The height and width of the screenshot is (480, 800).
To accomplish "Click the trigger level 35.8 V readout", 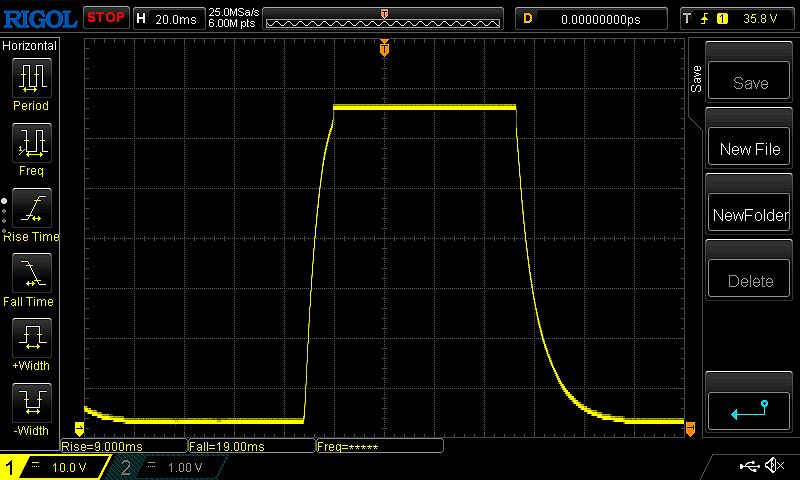I will tap(760, 19).
